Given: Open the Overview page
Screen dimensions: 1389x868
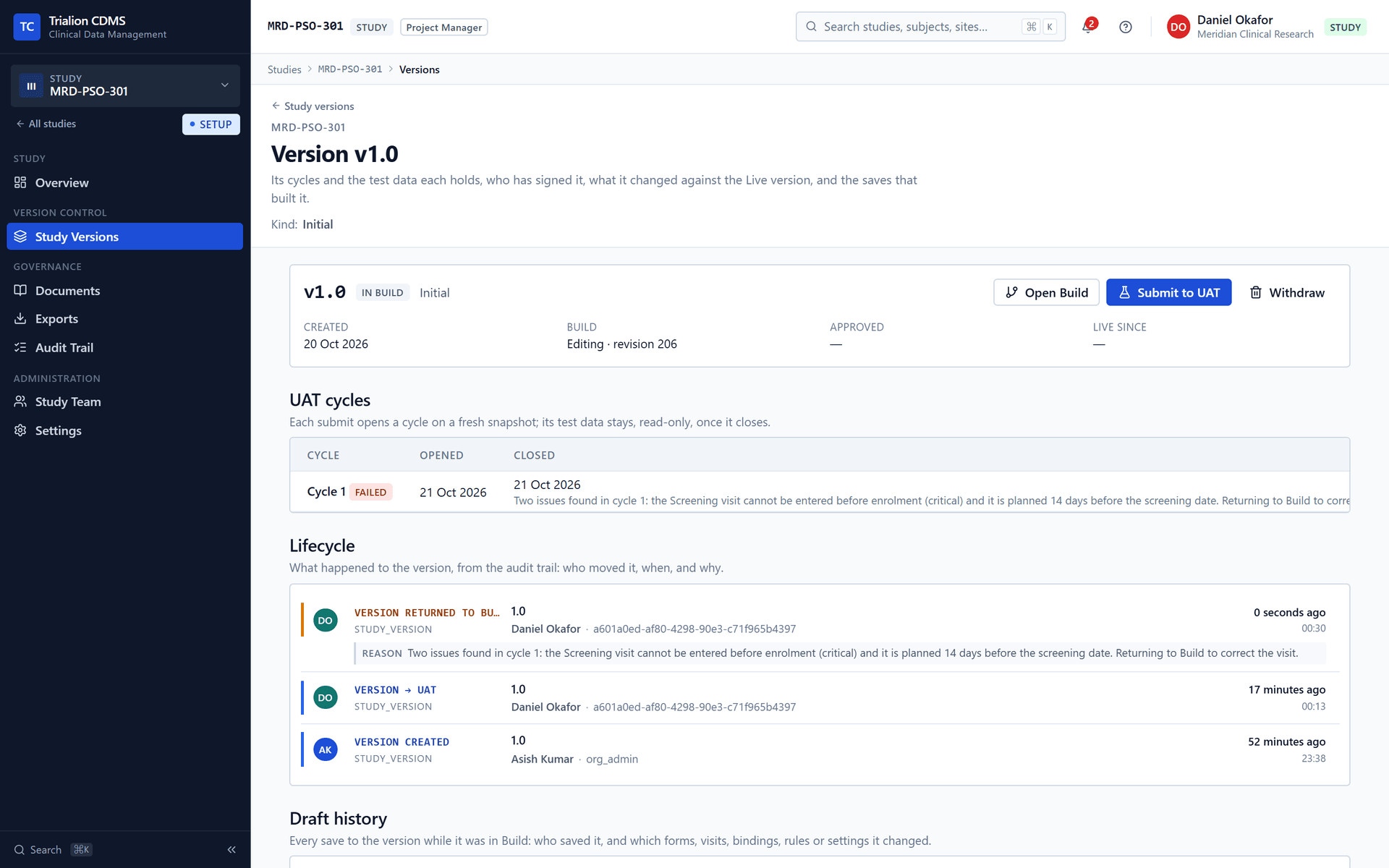Looking at the screenshot, I should pos(124,182).
